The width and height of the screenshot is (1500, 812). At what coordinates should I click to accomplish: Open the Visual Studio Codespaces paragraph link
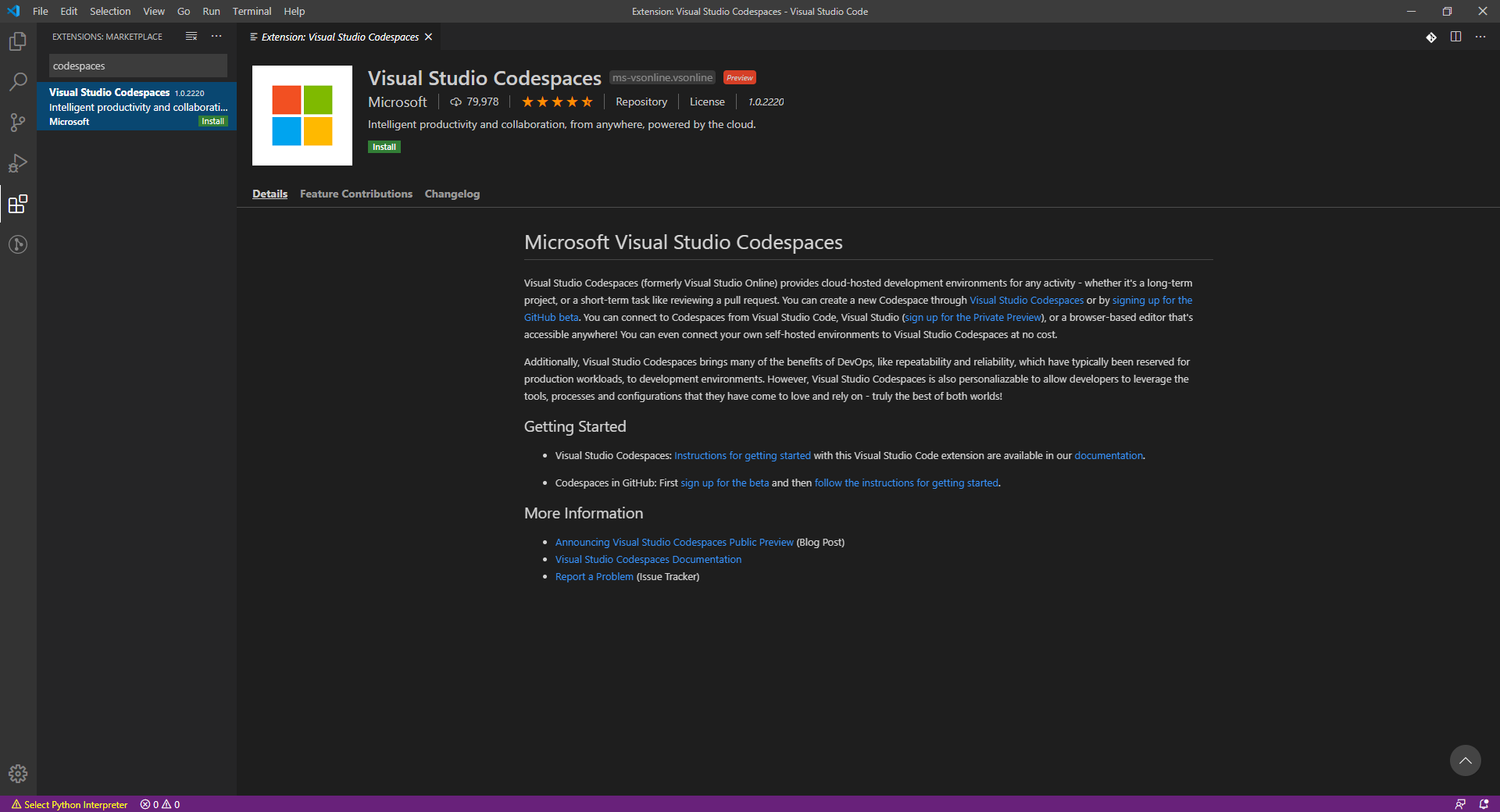click(x=1027, y=300)
